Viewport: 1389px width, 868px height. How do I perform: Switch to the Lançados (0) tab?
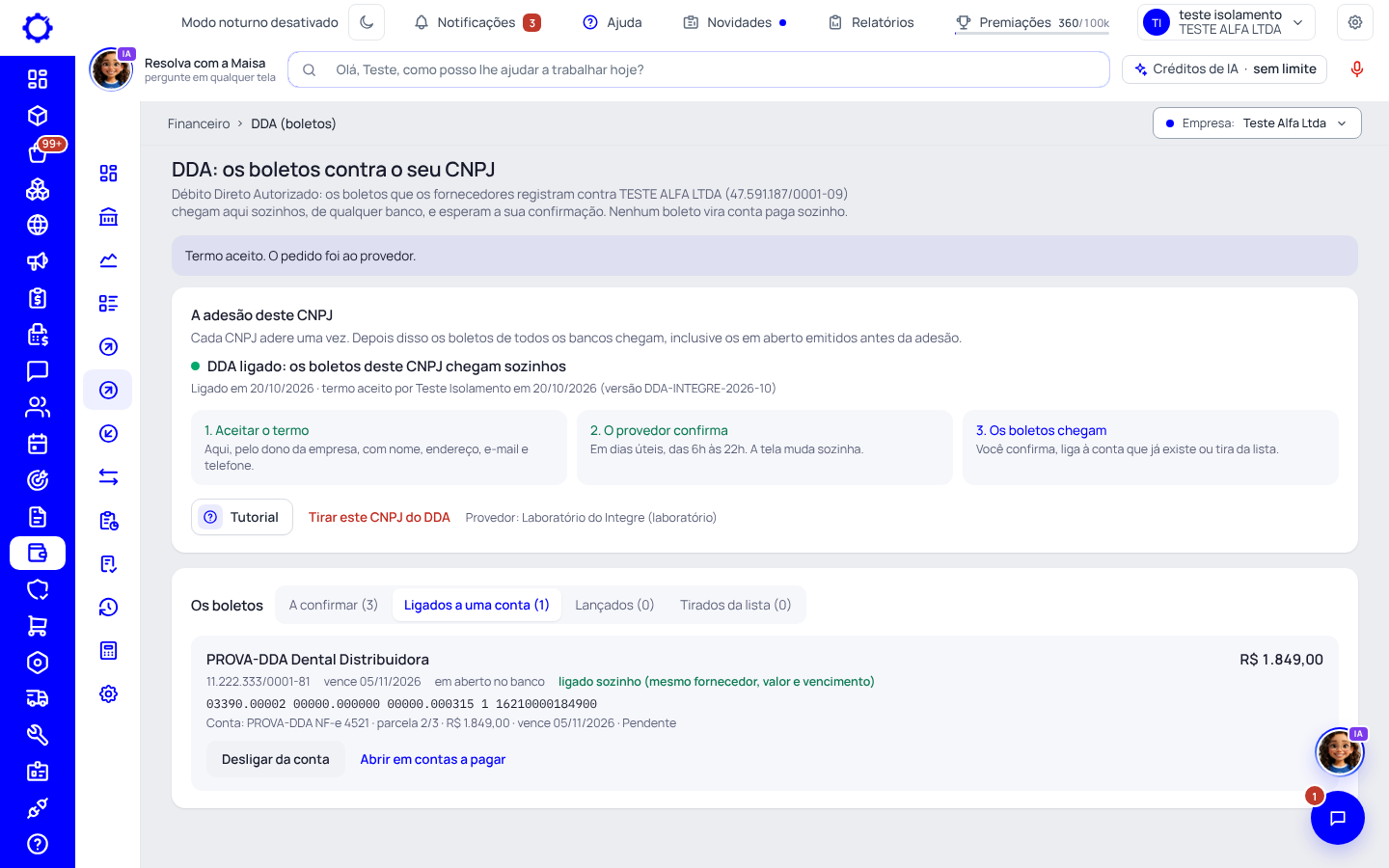(614, 605)
